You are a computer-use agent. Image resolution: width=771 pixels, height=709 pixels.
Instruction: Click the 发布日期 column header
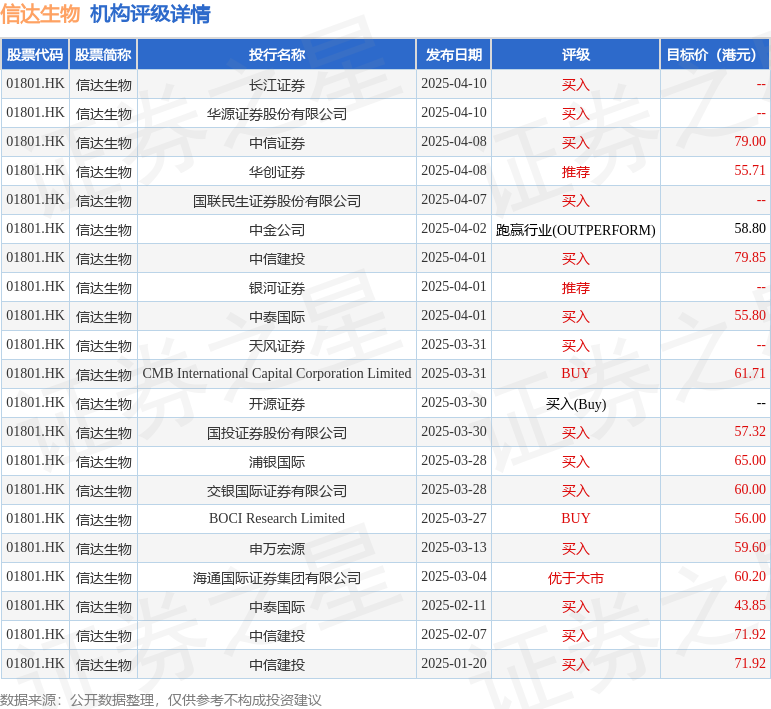pos(454,55)
